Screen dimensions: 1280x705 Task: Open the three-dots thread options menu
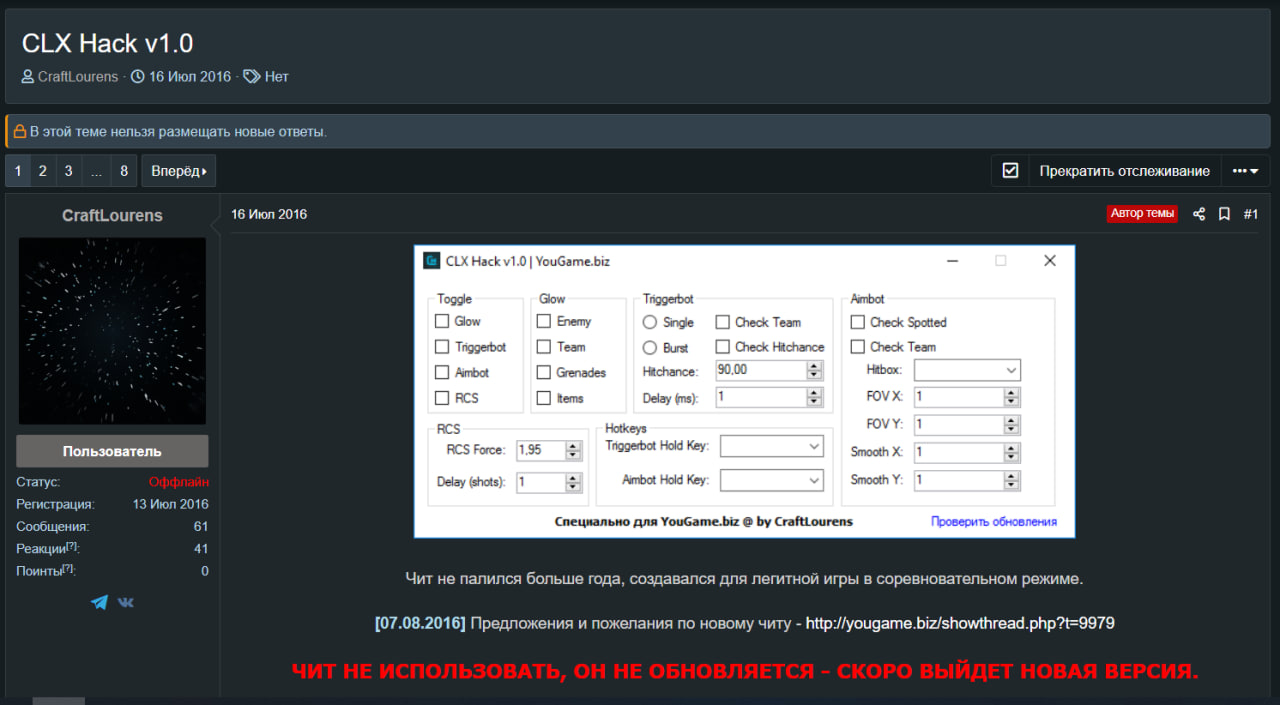(x=1245, y=171)
